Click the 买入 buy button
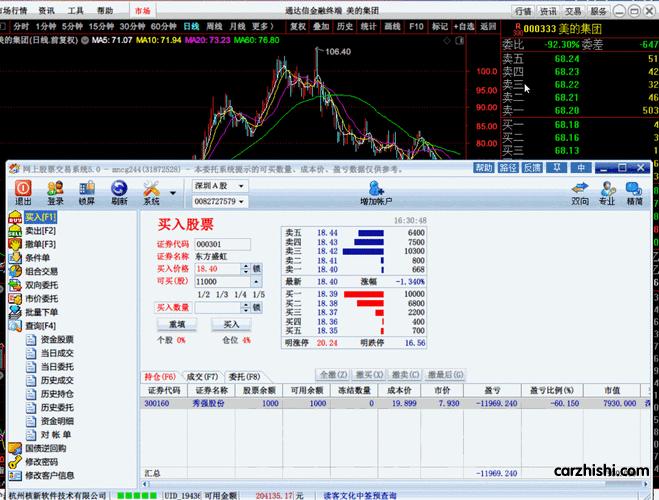The image size is (659, 500). pos(231,324)
